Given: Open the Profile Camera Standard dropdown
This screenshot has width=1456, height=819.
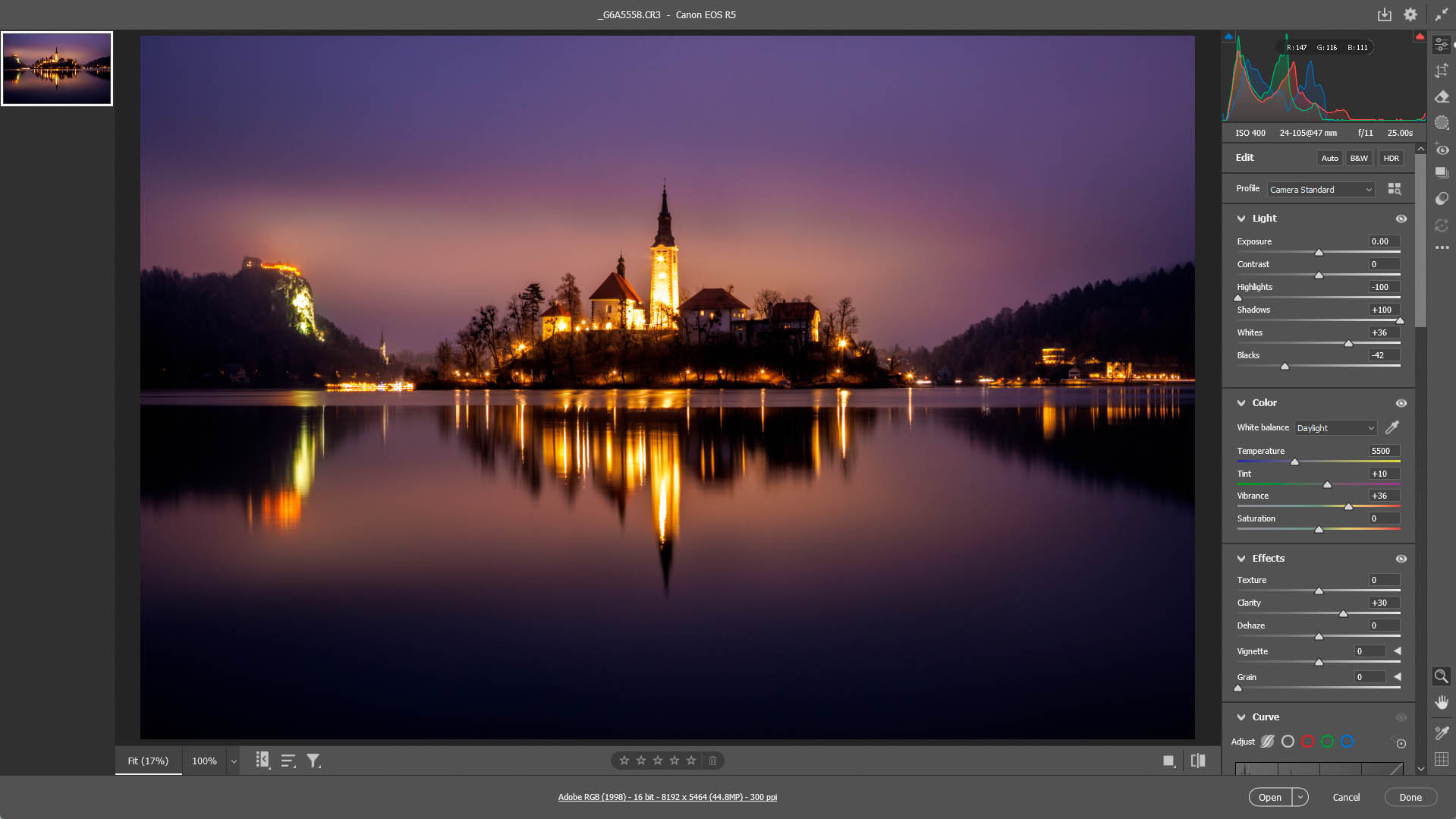Looking at the screenshot, I should click(1320, 190).
